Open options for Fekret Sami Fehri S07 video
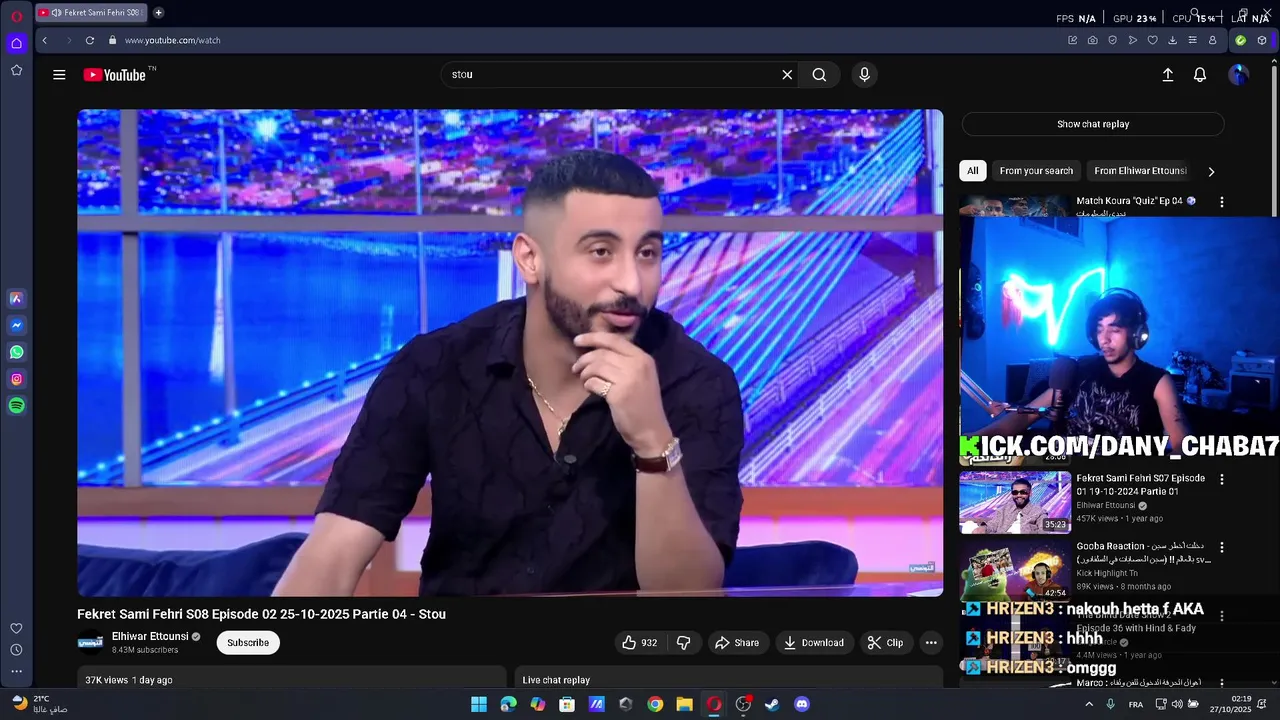The width and height of the screenshot is (1280, 720). 1221,479
